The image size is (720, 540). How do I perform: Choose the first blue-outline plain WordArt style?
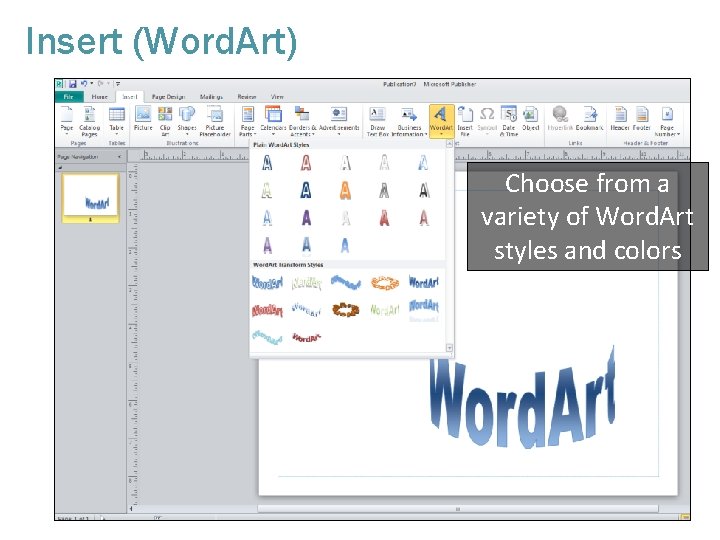coord(267,163)
